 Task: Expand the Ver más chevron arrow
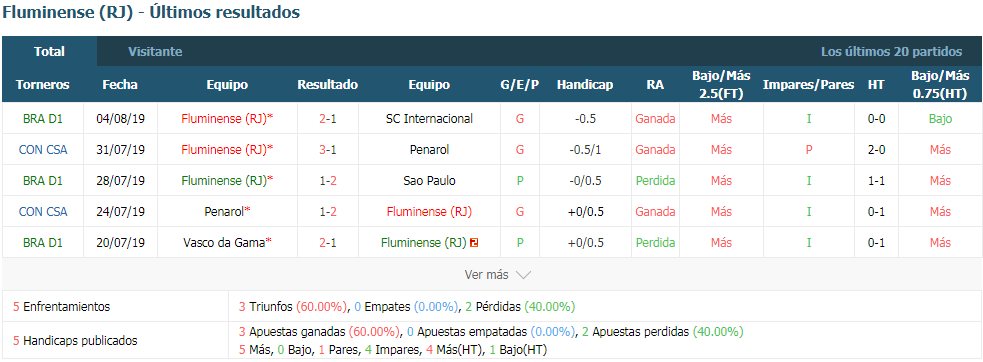pyautogui.click(x=523, y=275)
